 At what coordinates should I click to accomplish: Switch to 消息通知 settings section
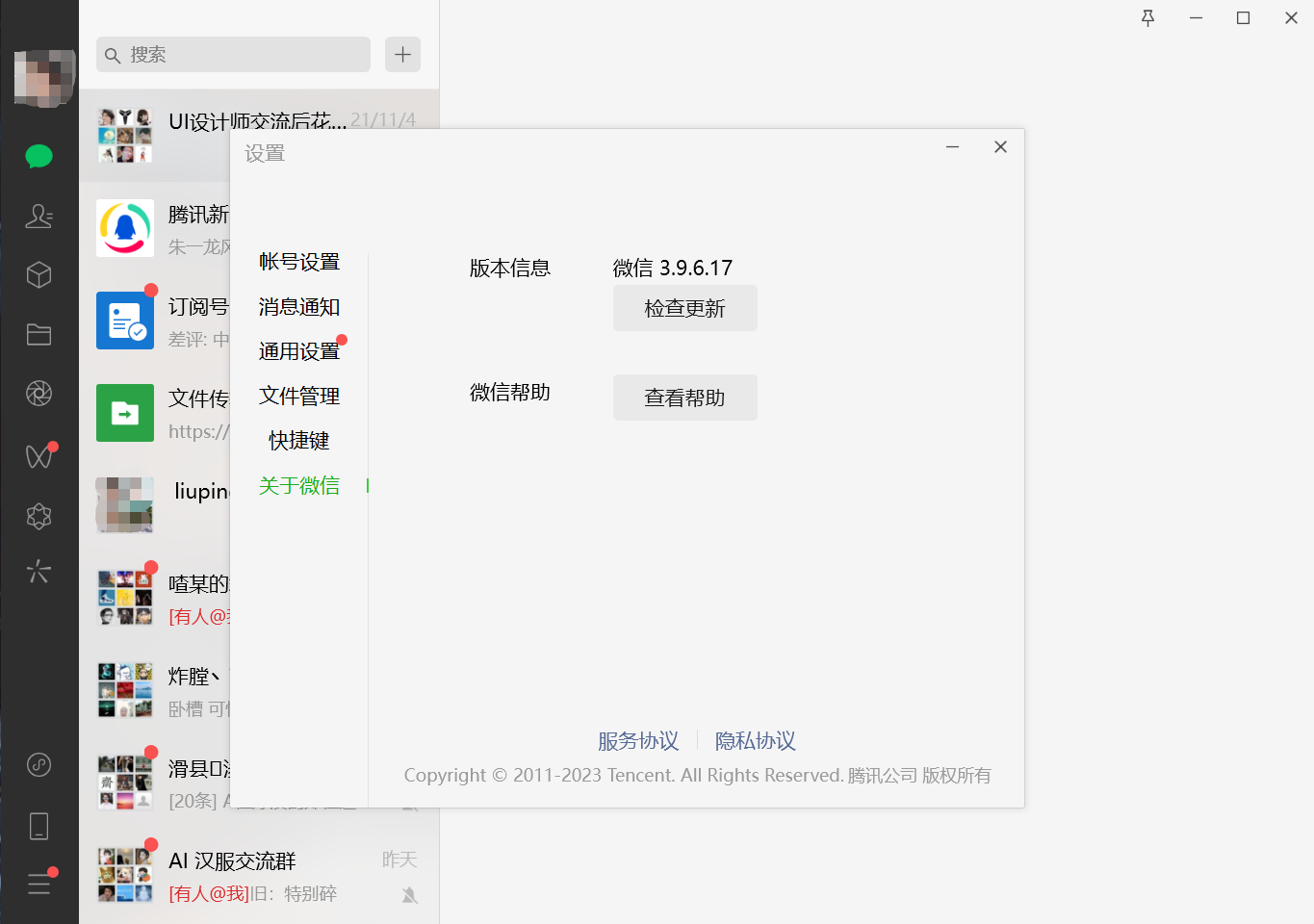click(x=298, y=306)
